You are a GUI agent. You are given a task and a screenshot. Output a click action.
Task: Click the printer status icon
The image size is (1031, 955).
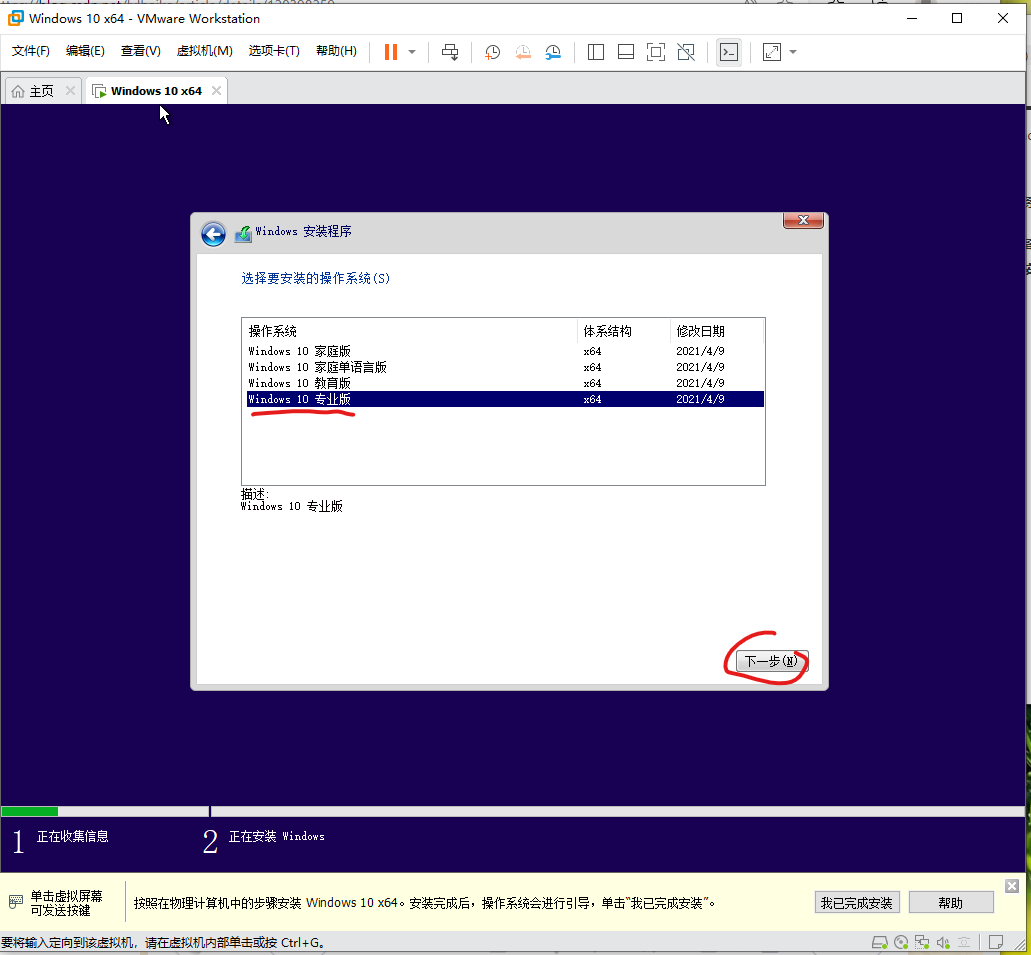tap(964, 943)
